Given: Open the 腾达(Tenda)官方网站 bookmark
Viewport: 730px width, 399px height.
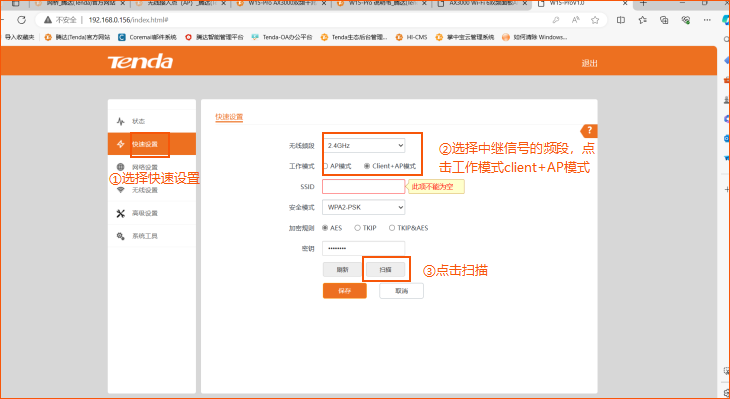Looking at the screenshot, I should click(x=78, y=37).
